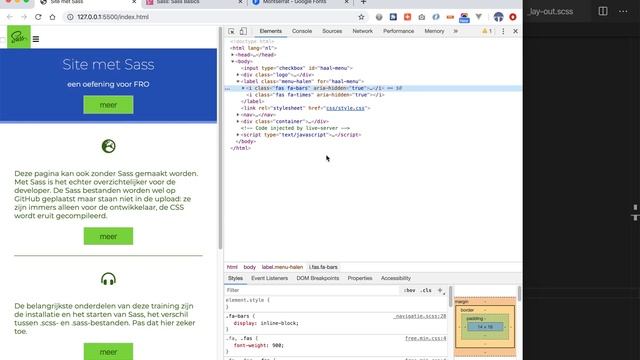Viewport: 640px width, 360px height.
Task: Click the Sass logo on the page
Action: 19,37
